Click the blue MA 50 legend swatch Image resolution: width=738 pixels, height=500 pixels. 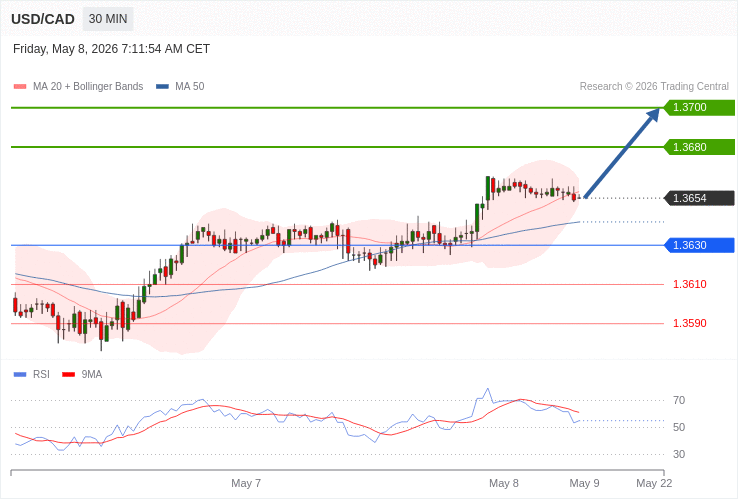162,87
